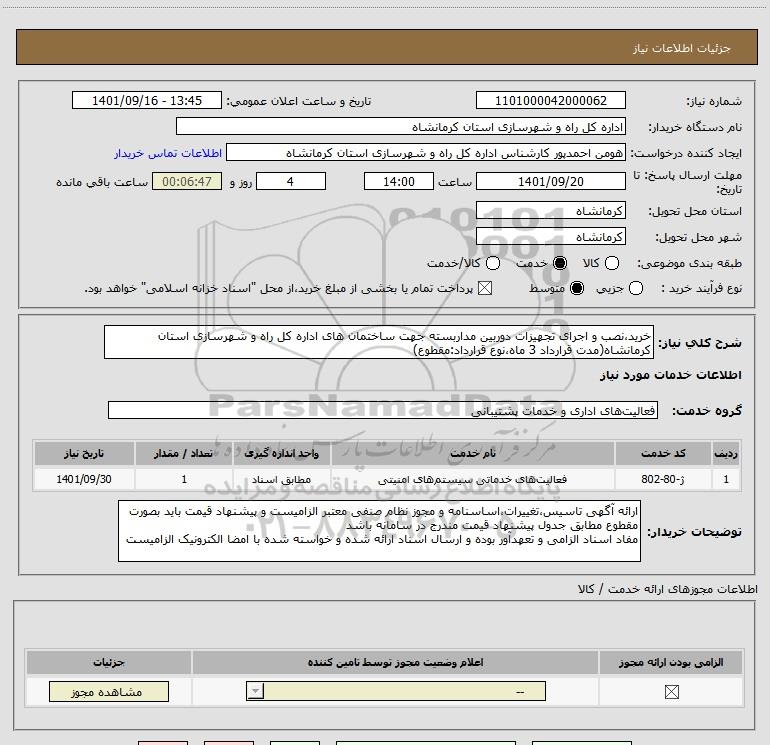The width and height of the screenshot is (770, 745).
Task: Click the واحد اندازه گیری column header
Action: click(x=281, y=453)
